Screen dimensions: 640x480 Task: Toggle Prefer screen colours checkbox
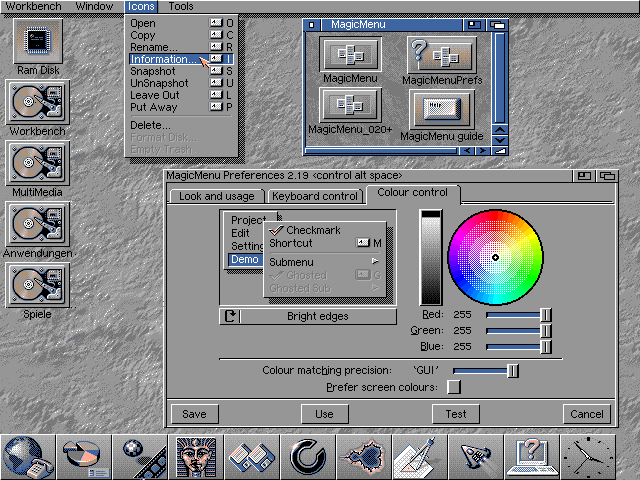(453, 387)
